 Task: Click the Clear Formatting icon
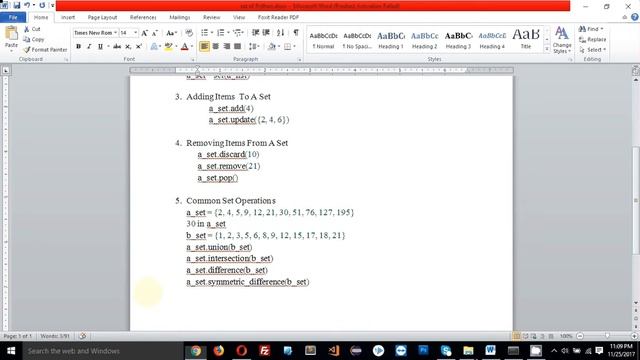click(x=189, y=33)
